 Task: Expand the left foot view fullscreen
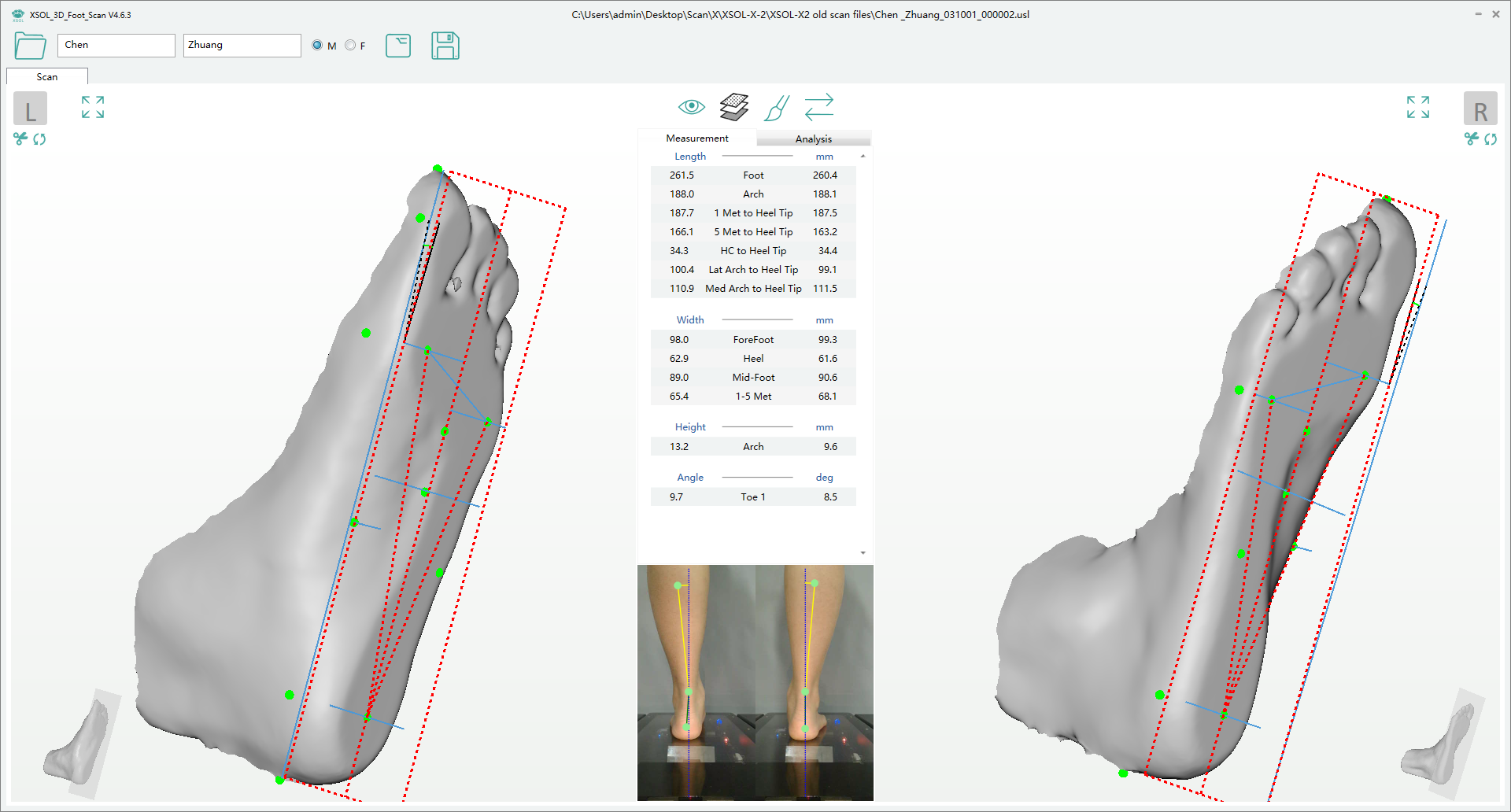pos(93,107)
